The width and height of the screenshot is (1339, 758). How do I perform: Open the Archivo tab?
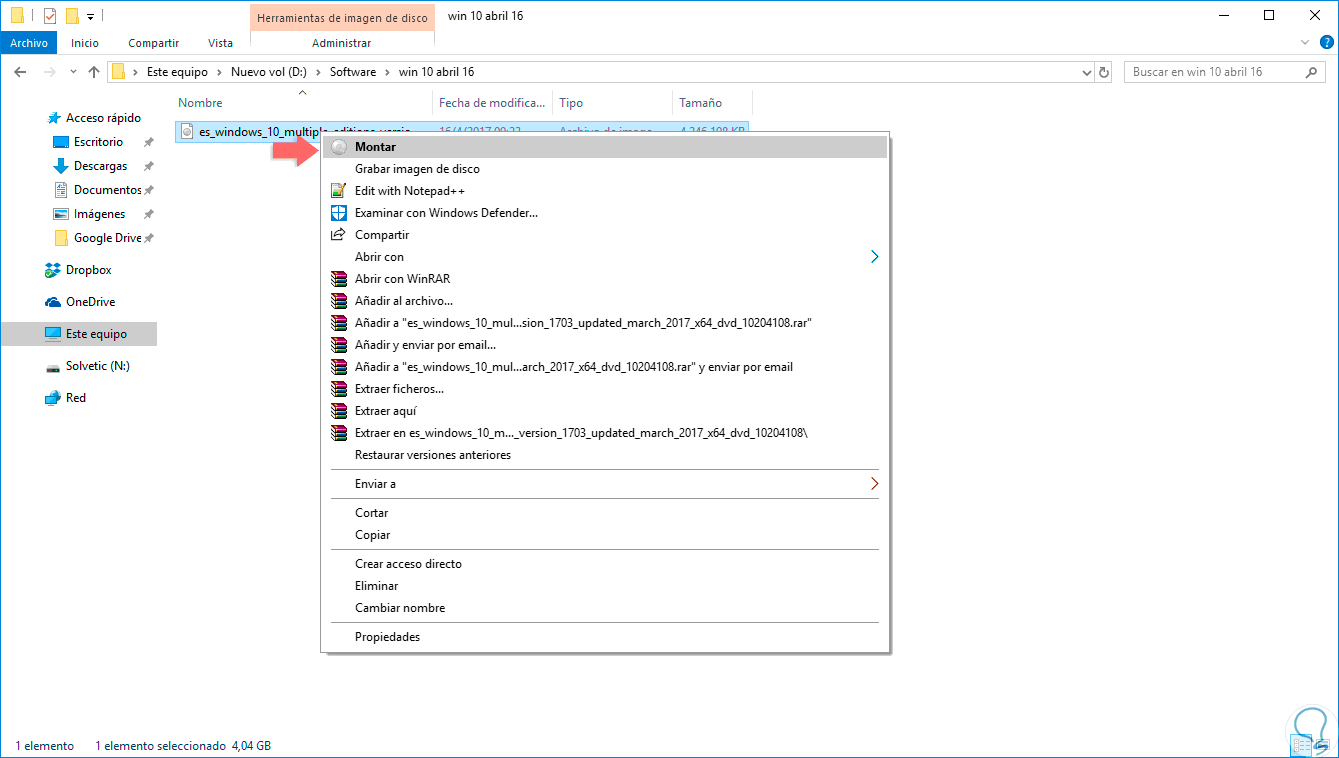29,43
